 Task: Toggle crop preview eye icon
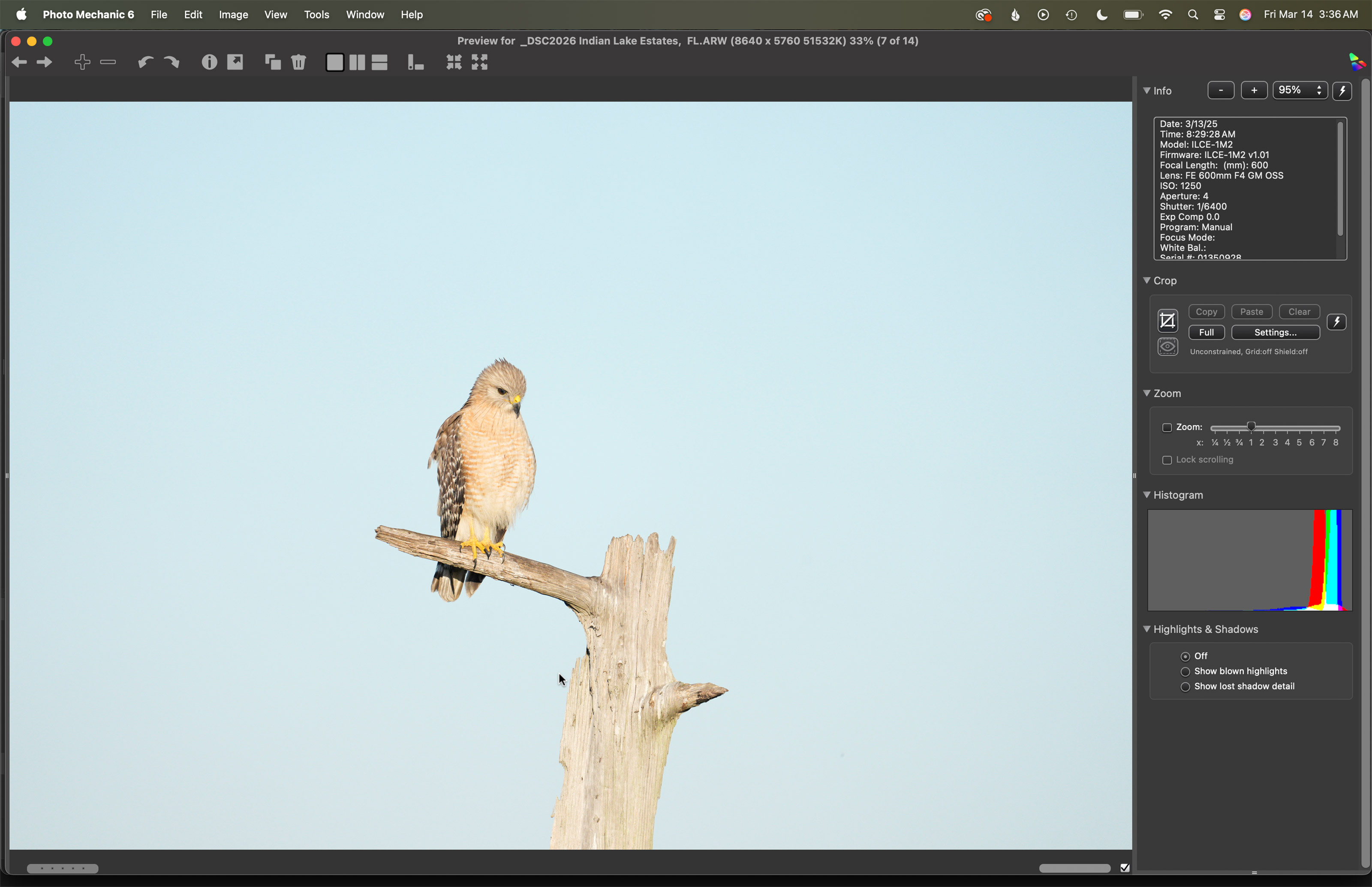tap(1167, 347)
